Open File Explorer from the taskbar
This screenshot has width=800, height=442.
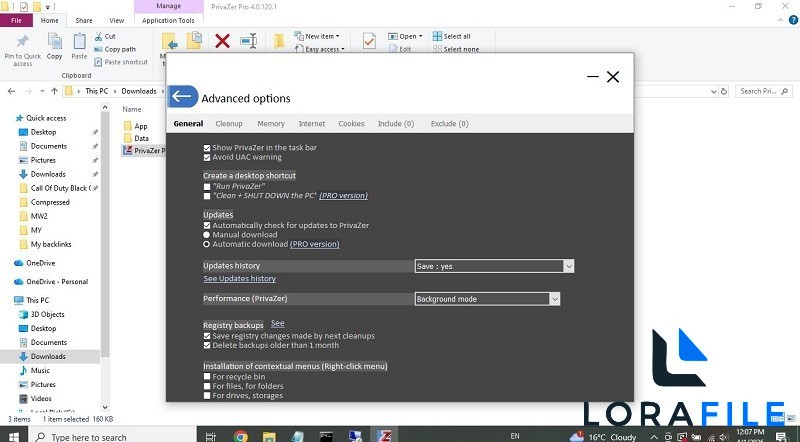(x=269, y=436)
